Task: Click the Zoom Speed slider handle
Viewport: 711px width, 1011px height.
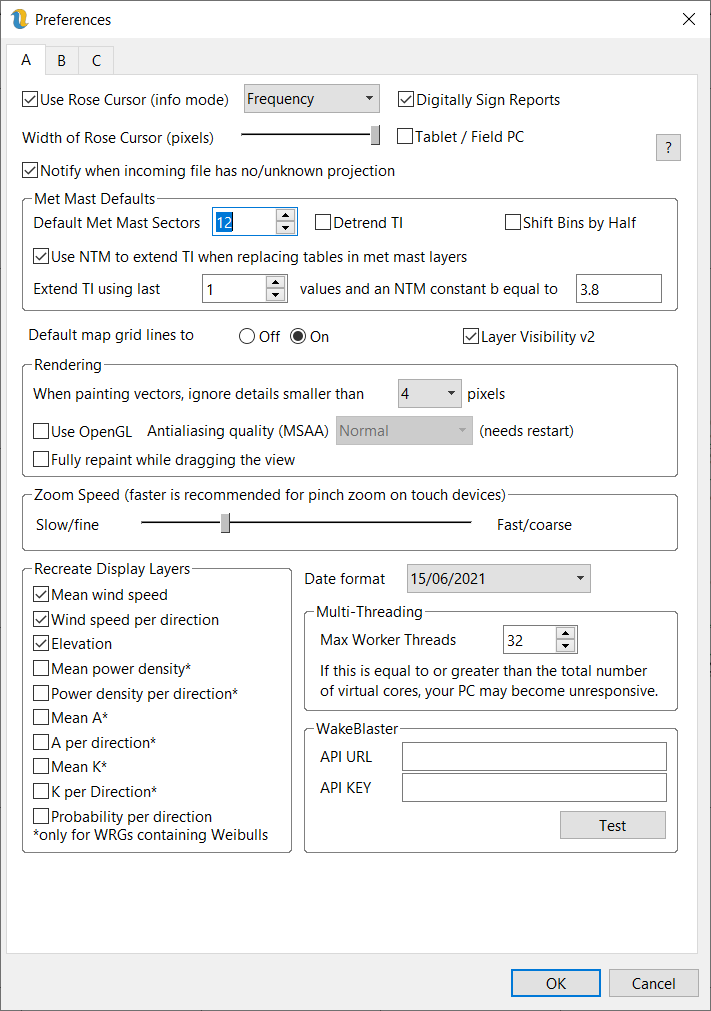Action: 226,523
